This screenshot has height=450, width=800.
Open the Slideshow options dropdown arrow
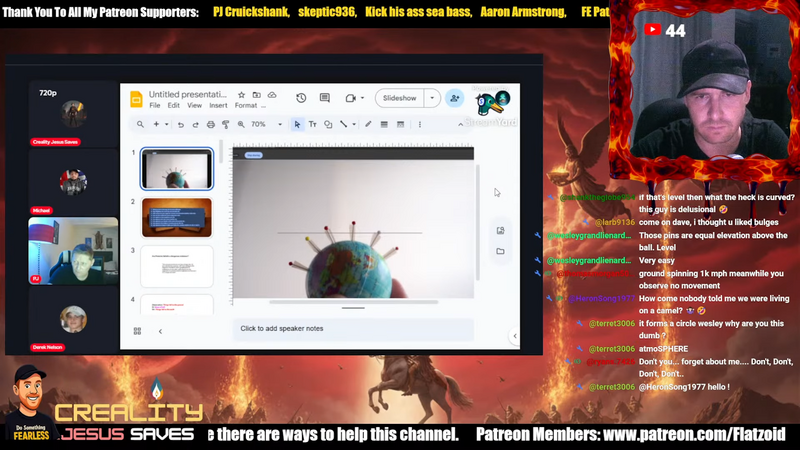[x=432, y=98]
